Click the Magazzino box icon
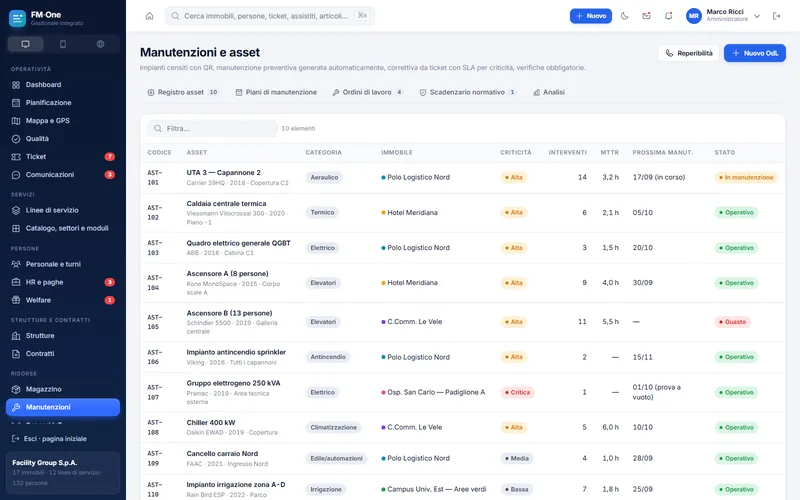Screen dimensions: 800x500 click(16, 389)
